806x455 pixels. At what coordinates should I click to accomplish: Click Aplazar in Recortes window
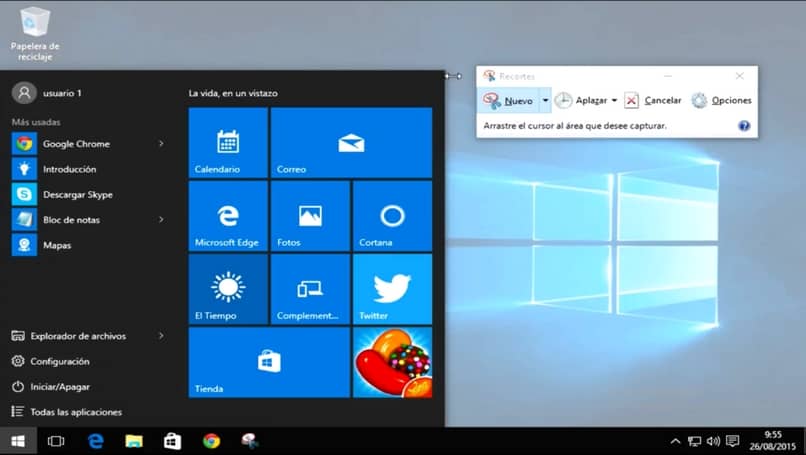[x=581, y=100]
